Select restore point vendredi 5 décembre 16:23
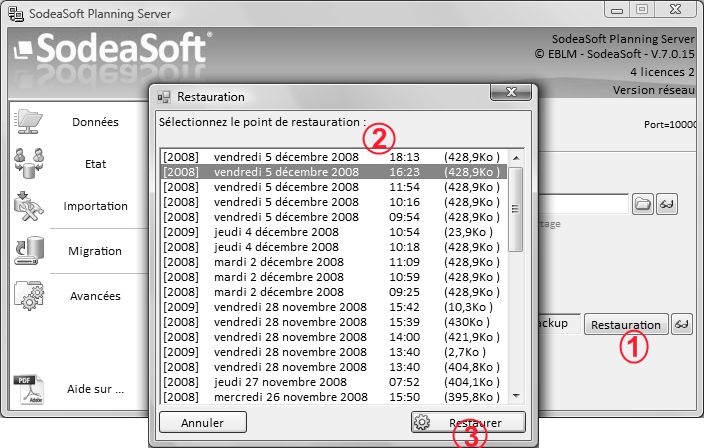The image size is (704, 448). 334,172
